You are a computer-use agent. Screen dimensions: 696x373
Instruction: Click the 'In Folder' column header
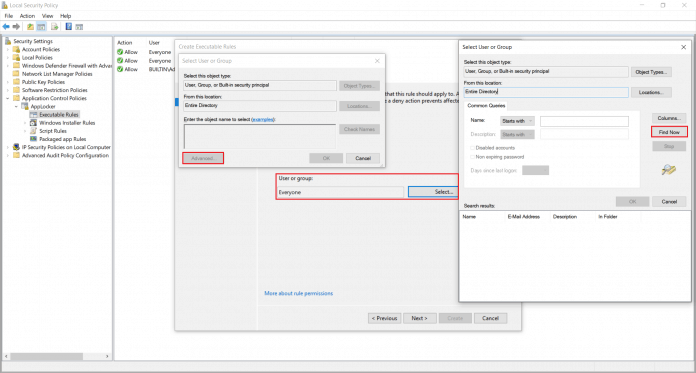click(608, 217)
